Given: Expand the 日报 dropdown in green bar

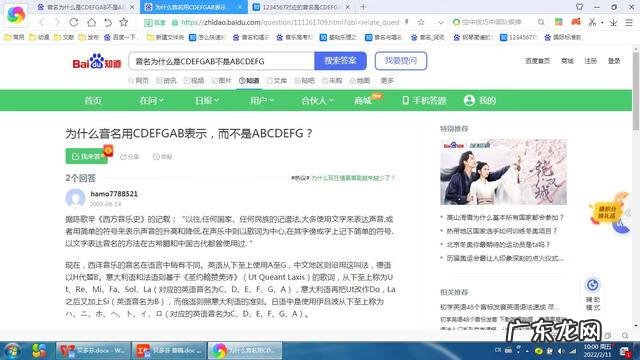Looking at the screenshot, I should click(x=207, y=100).
